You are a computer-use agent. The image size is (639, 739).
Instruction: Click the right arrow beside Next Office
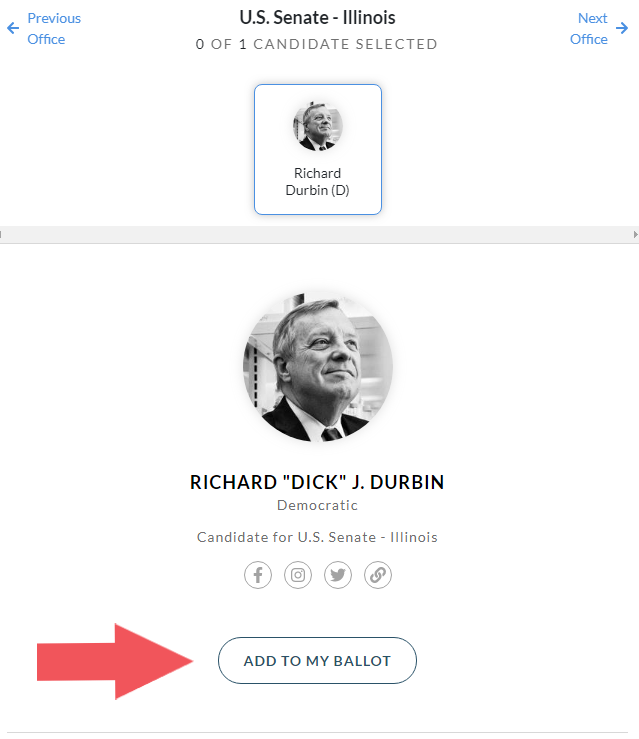click(x=622, y=28)
